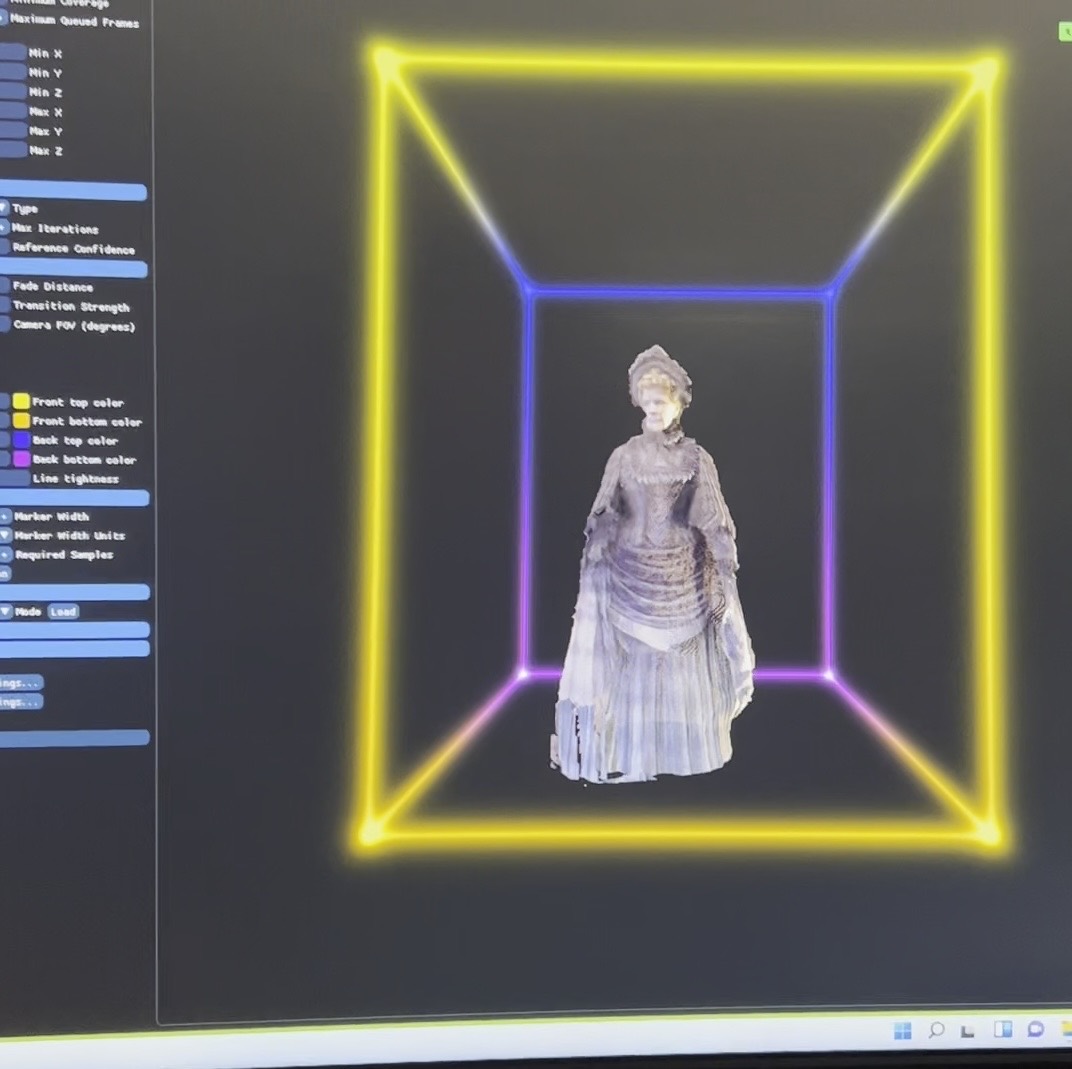
Task: Click the Windows Start icon on taskbar
Action: 902,1030
